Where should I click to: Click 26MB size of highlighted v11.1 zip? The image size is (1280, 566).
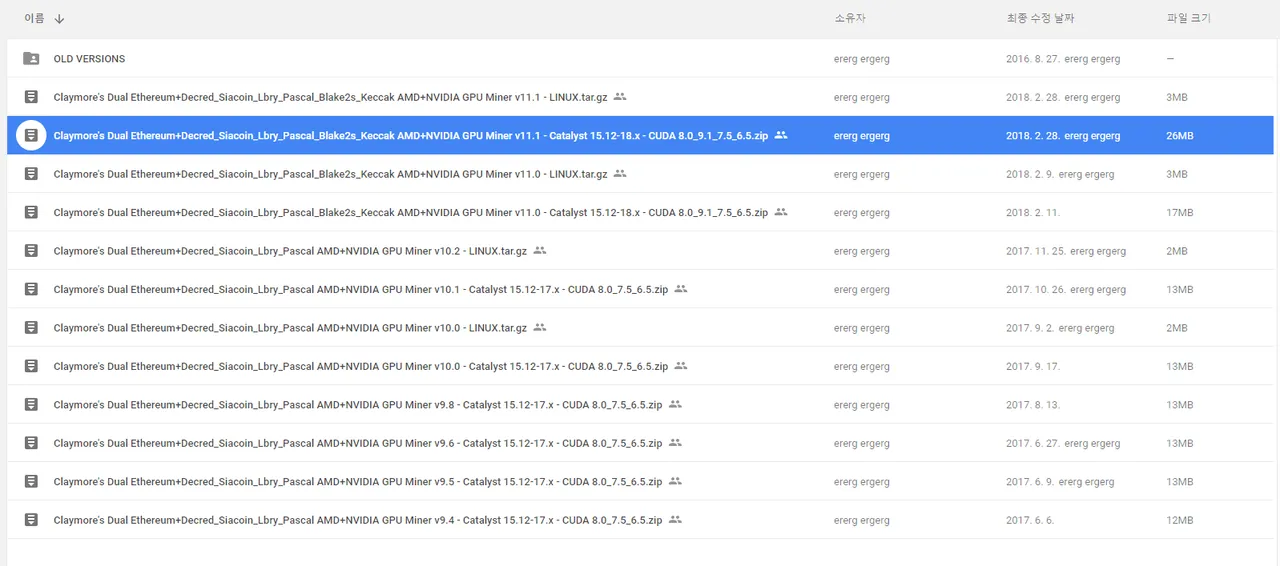tap(1180, 135)
